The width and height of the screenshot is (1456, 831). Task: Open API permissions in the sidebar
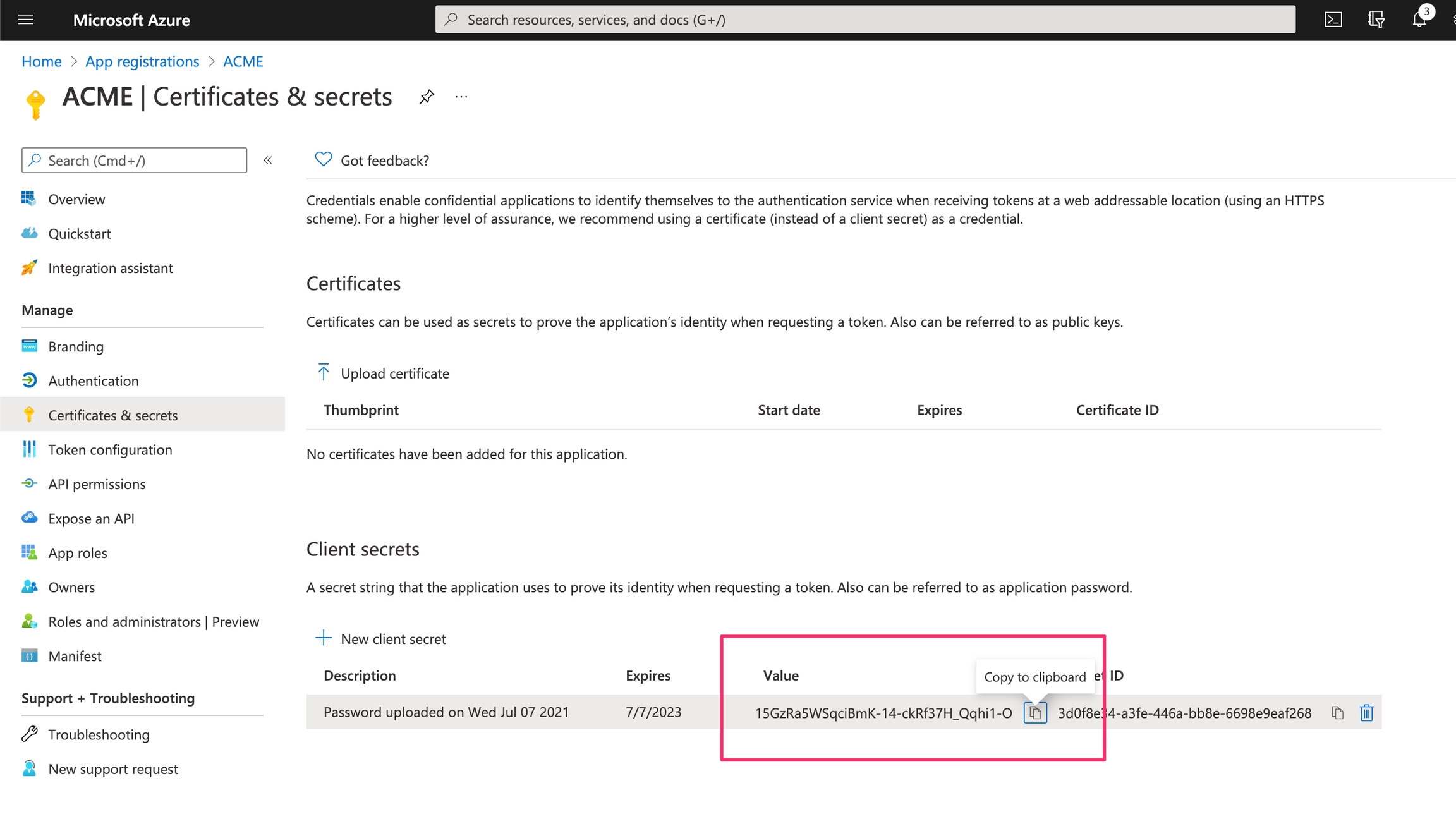[x=97, y=484]
